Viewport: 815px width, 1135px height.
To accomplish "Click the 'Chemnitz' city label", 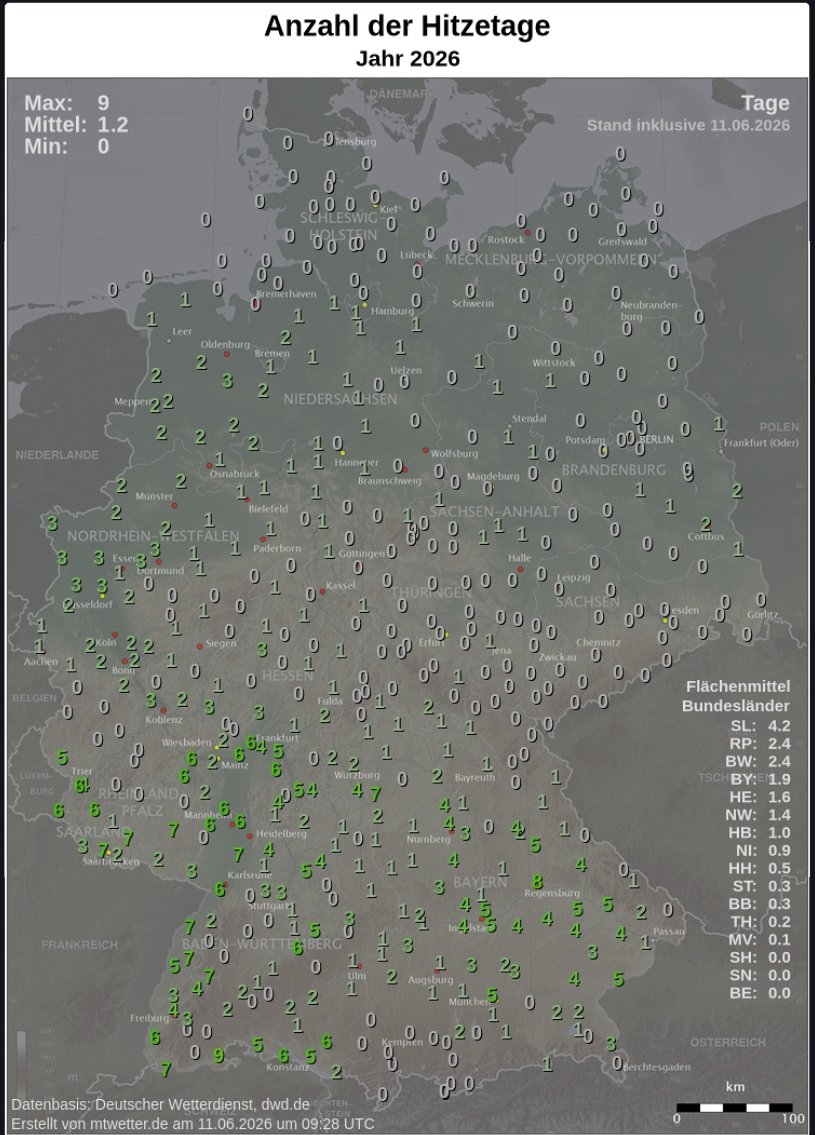I will (x=598, y=642).
